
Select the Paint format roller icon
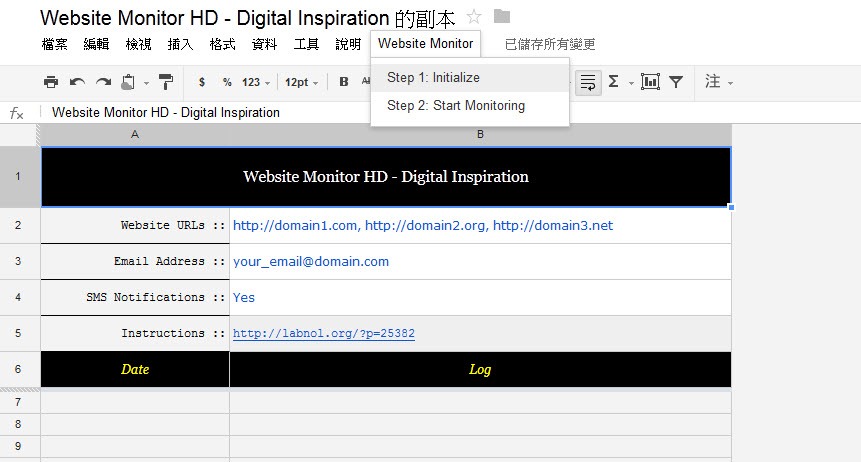(x=165, y=82)
